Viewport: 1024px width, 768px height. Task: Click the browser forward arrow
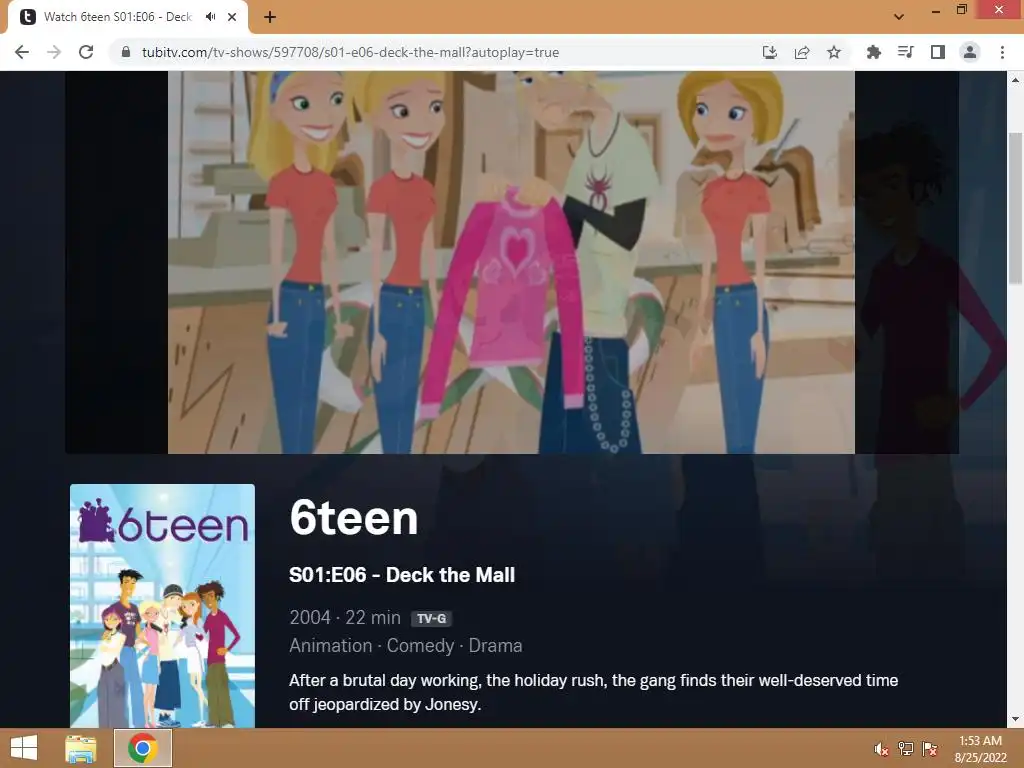coord(54,52)
